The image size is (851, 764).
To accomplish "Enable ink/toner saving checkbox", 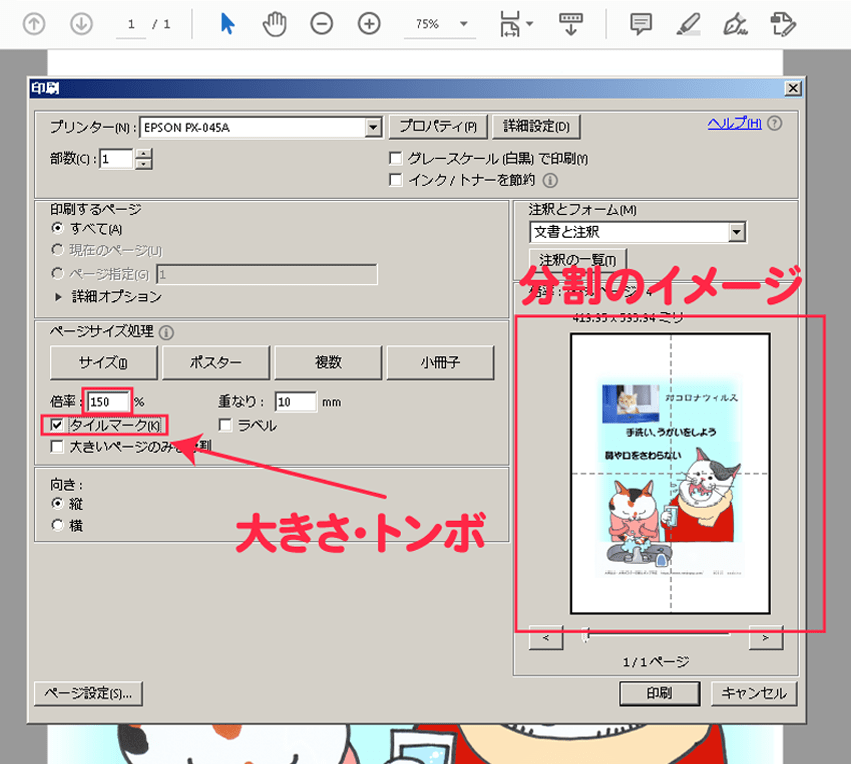I will (x=396, y=180).
